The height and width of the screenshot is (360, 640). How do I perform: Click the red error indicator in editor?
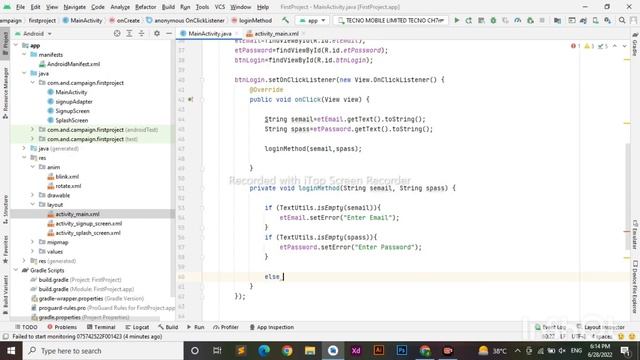coord(576,46)
